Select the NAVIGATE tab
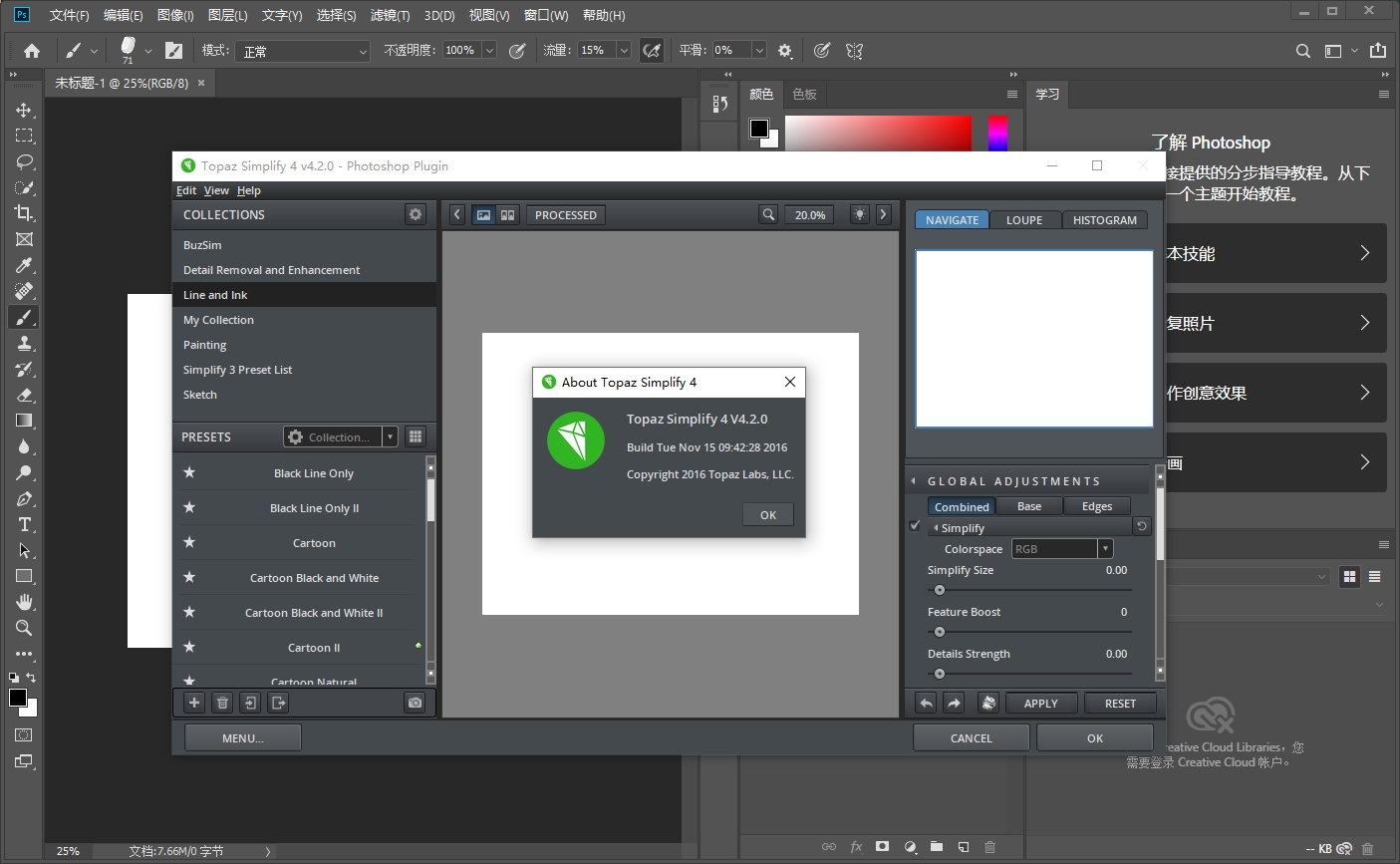This screenshot has height=864, width=1400. point(952,220)
